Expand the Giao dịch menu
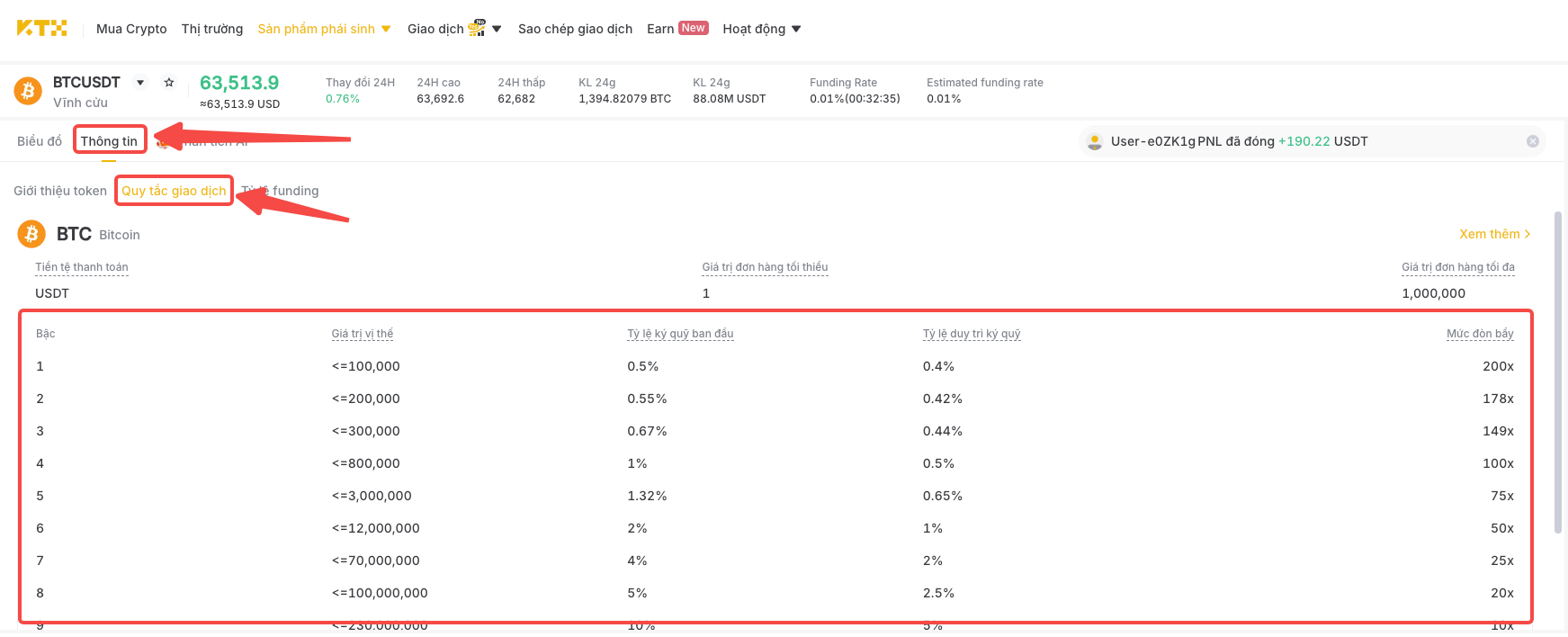The width and height of the screenshot is (1568, 637). click(x=454, y=29)
